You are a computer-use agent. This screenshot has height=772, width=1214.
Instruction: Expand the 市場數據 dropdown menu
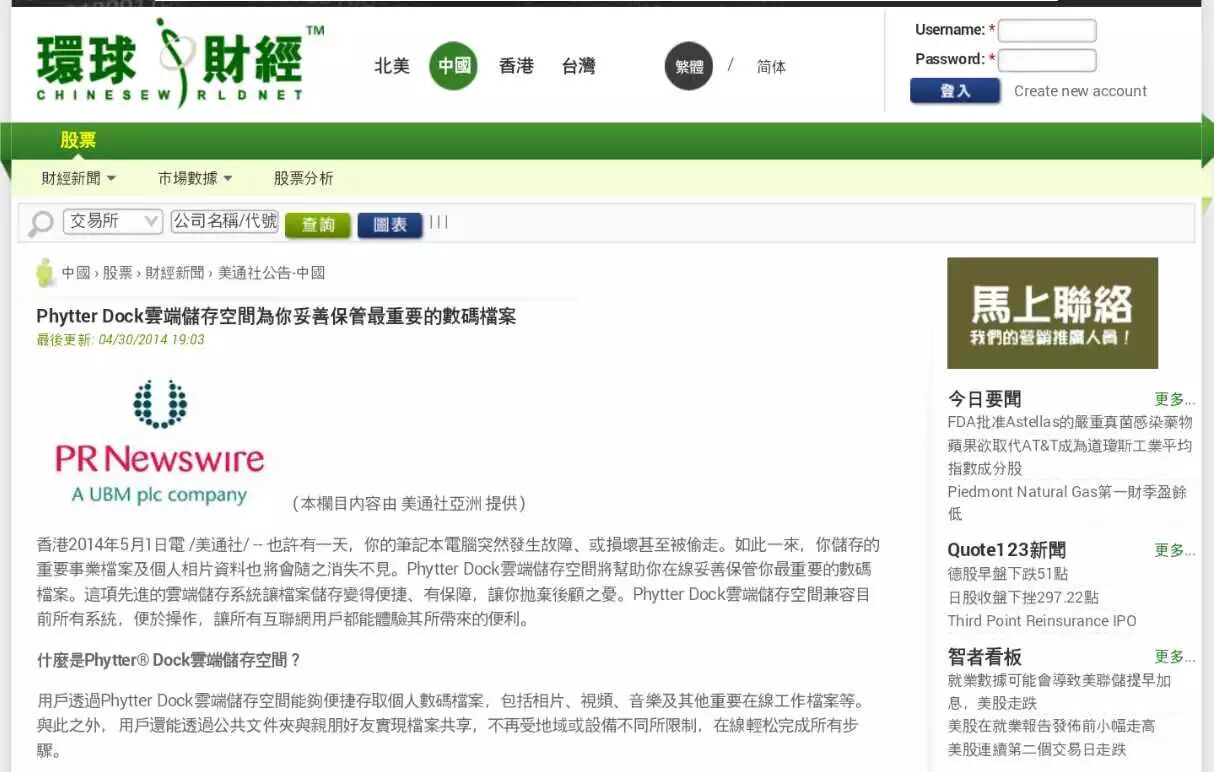tap(195, 179)
